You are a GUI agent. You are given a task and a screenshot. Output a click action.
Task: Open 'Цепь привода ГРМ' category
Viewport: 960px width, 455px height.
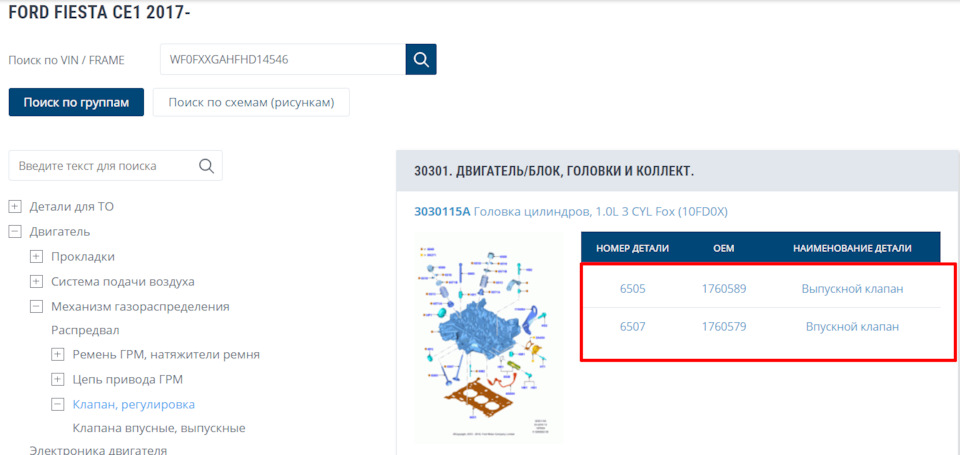coord(127,380)
